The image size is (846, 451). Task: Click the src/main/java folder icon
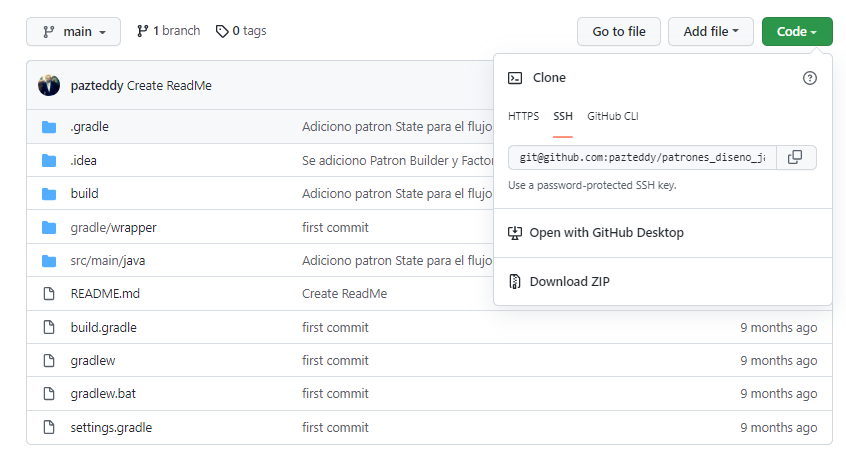click(x=49, y=261)
